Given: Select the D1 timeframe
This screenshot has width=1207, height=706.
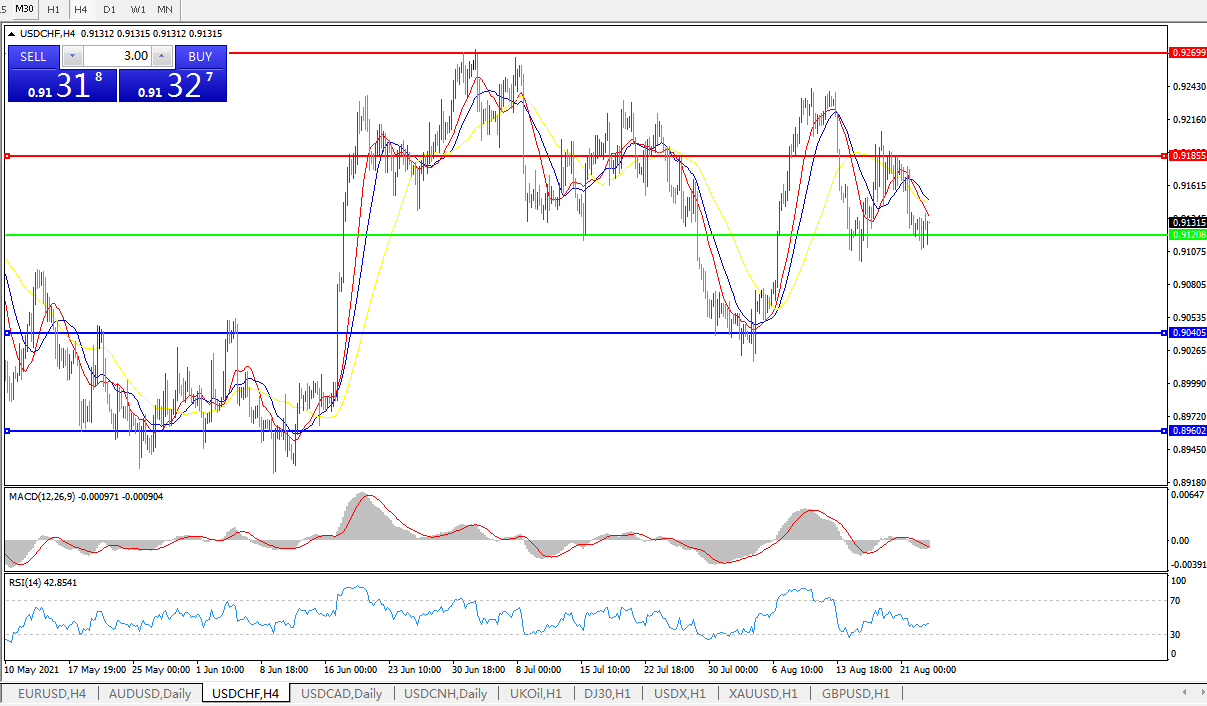Looking at the screenshot, I should (x=109, y=9).
